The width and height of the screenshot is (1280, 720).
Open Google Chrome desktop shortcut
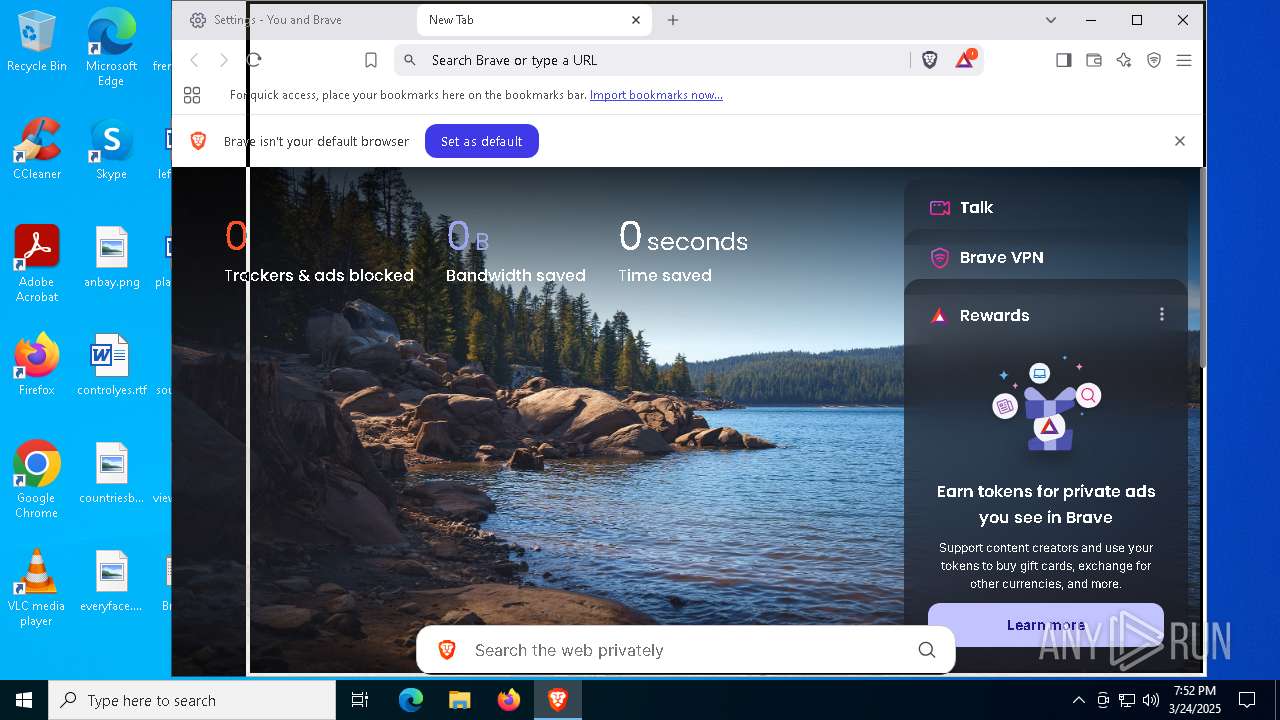(x=37, y=480)
